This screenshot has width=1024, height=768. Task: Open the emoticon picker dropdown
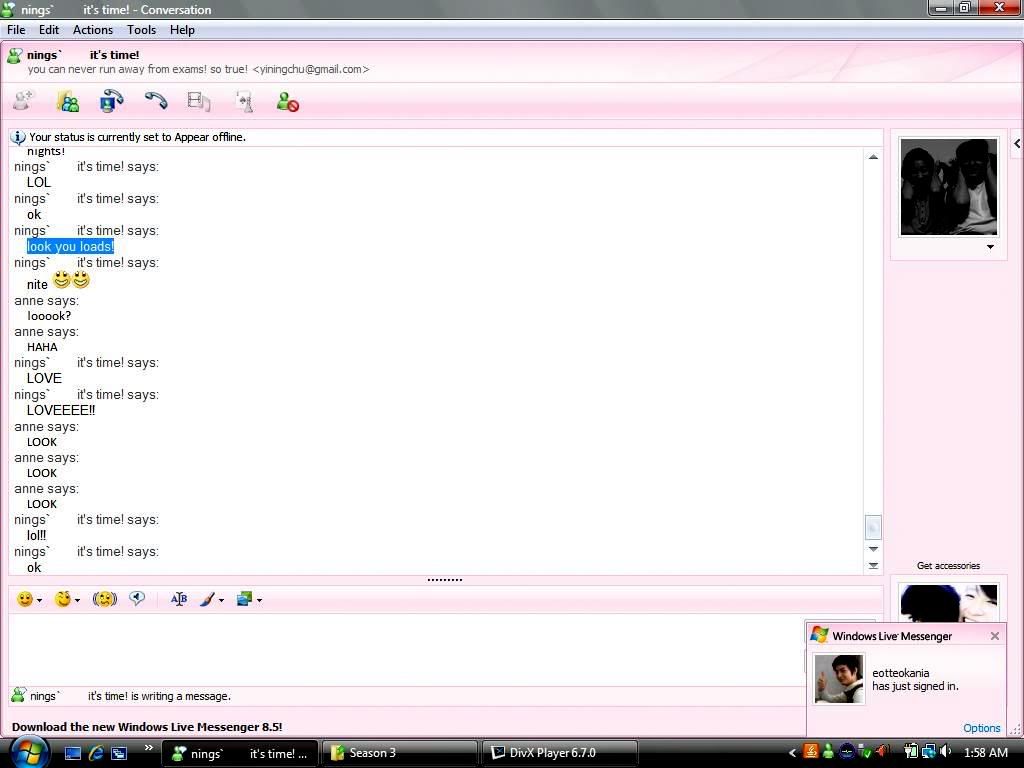(x=39, y=600)
